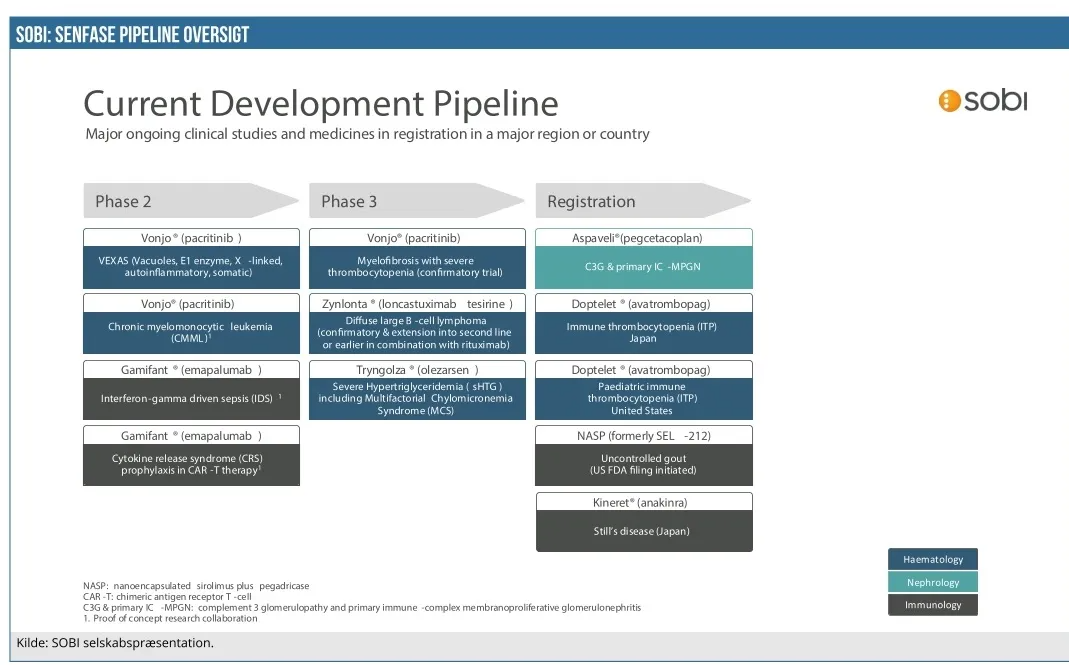
Task: Click Interferon-gamma driven sepsis box
Action: [191, 398]
